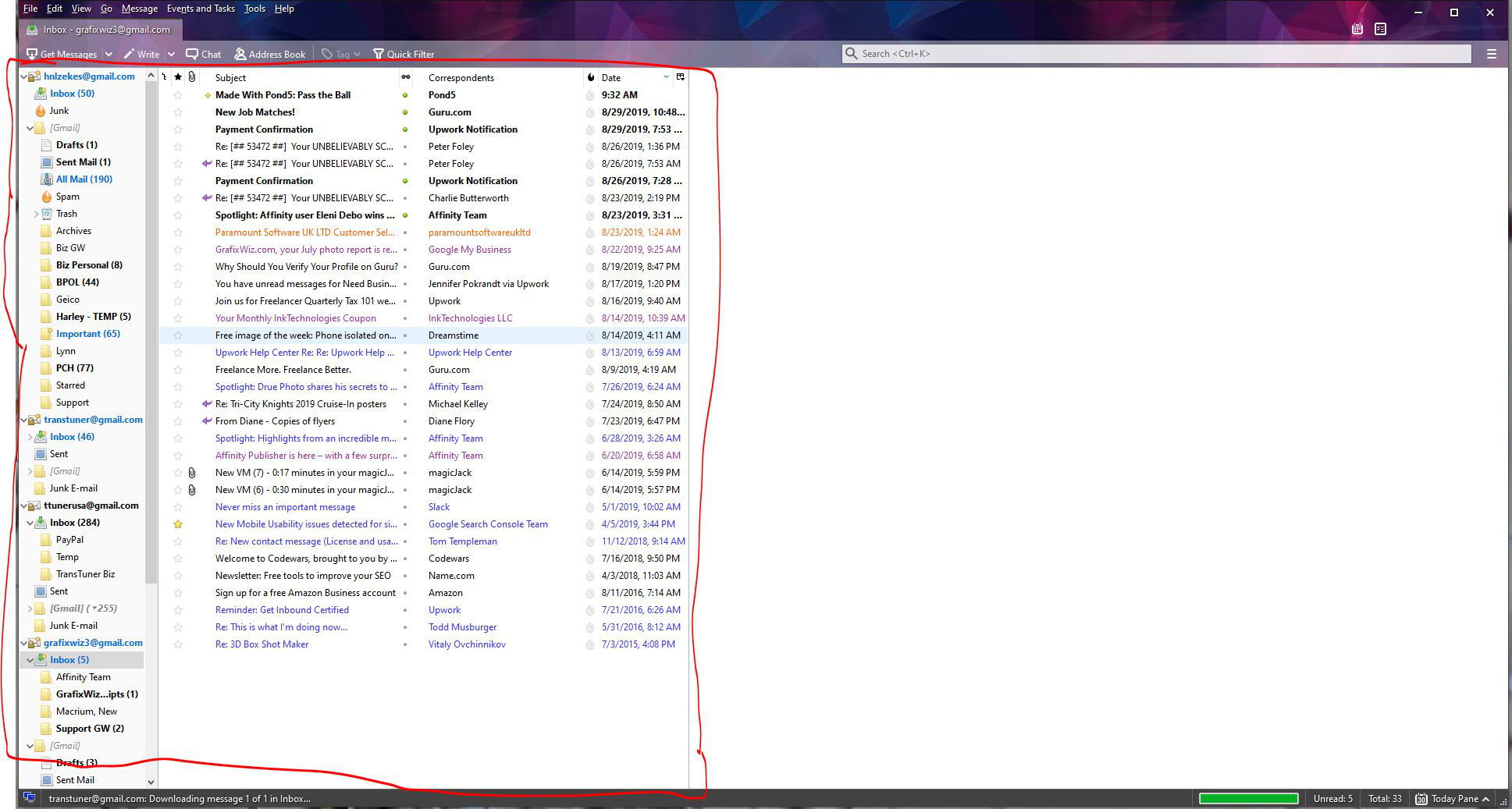Open the tasks tab icon at top right

click(1381, 29)
